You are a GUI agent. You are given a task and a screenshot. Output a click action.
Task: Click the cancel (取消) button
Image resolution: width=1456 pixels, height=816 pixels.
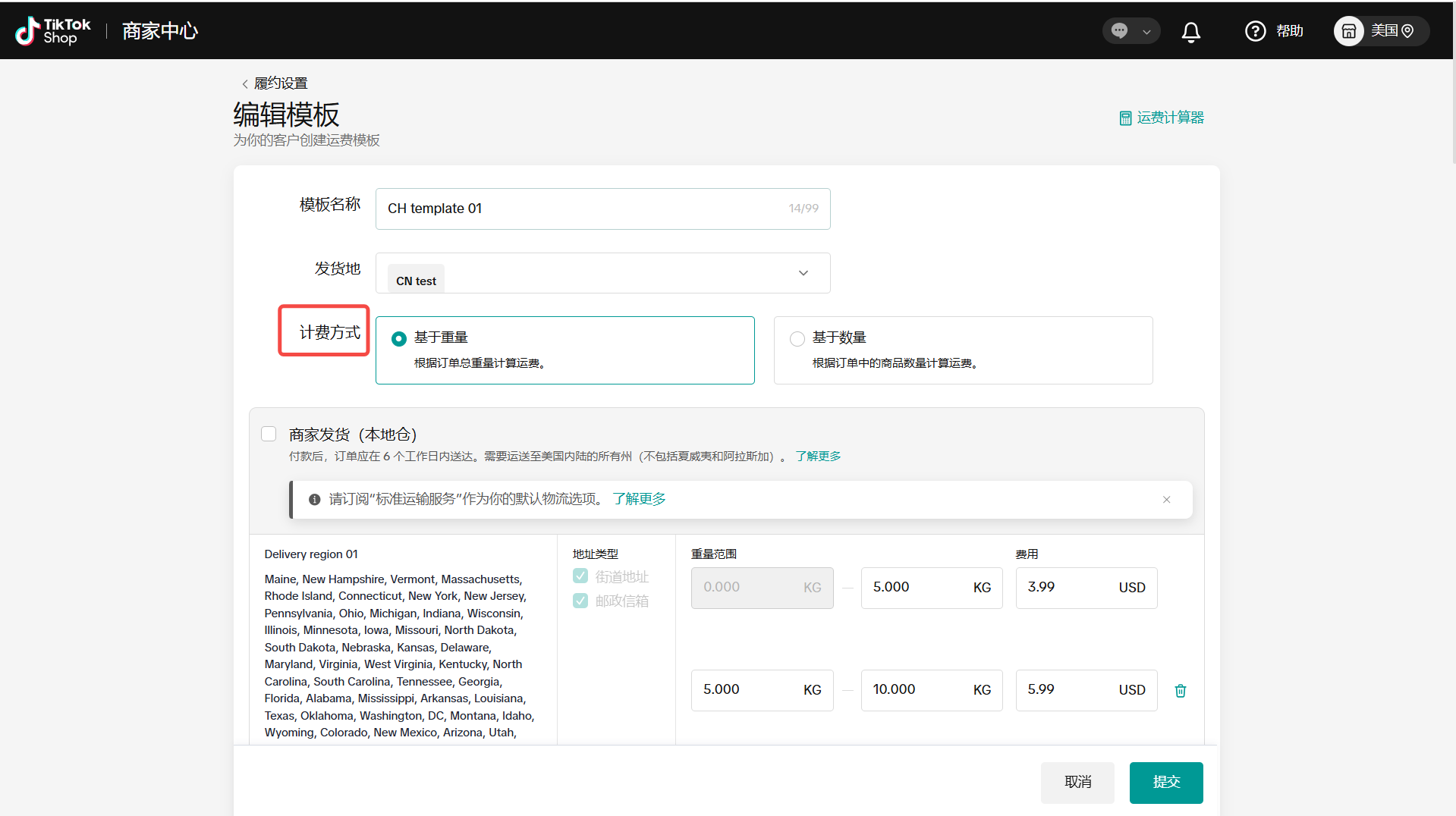coord(1077,782)
